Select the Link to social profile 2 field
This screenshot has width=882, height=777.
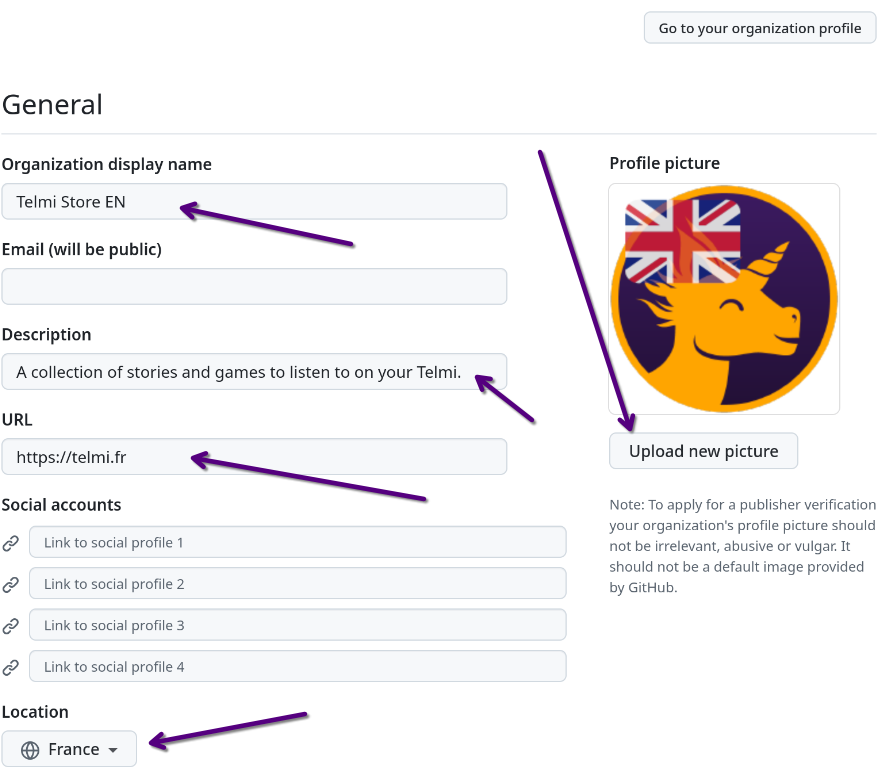297,584
